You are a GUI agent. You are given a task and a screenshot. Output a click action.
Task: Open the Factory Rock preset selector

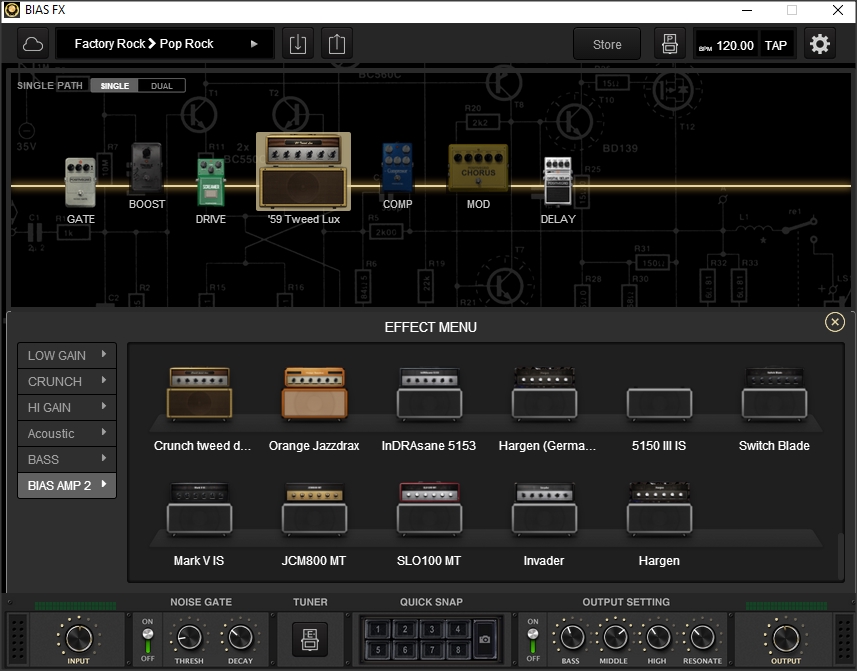pos(163,43)
